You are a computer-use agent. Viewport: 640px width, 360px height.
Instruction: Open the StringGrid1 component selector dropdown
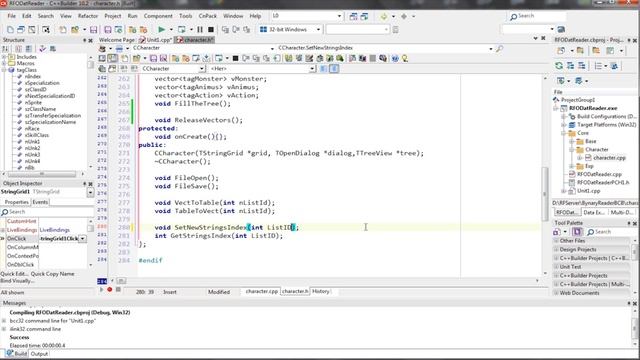pyautogui.click(x=90, y=192)
